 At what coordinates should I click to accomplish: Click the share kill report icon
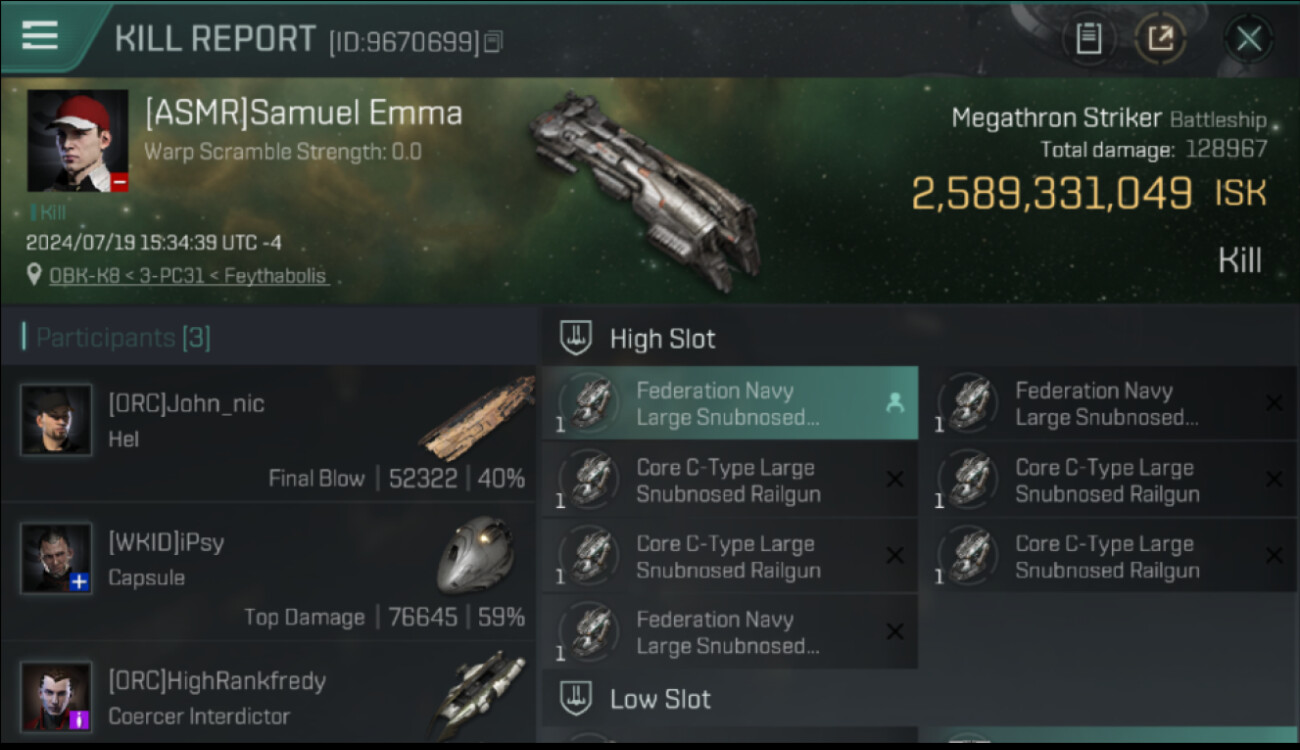click(1160, 39)
